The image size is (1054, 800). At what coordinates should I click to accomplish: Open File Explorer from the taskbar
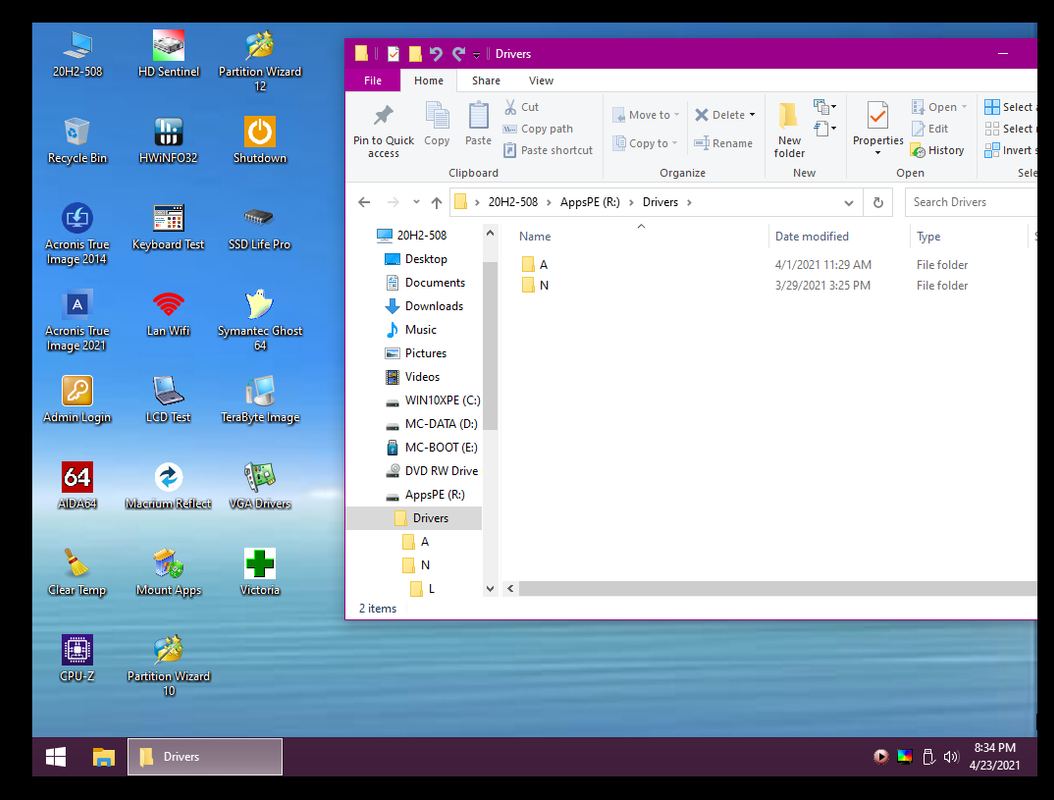[103, 757]
